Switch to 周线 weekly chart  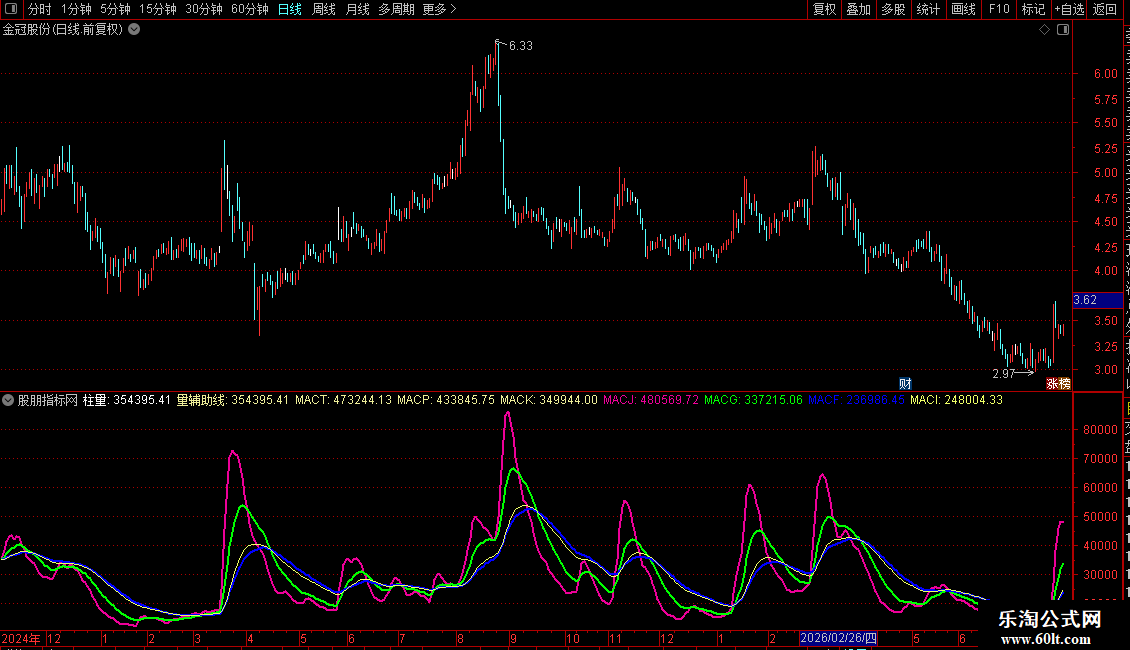(324, 9)
